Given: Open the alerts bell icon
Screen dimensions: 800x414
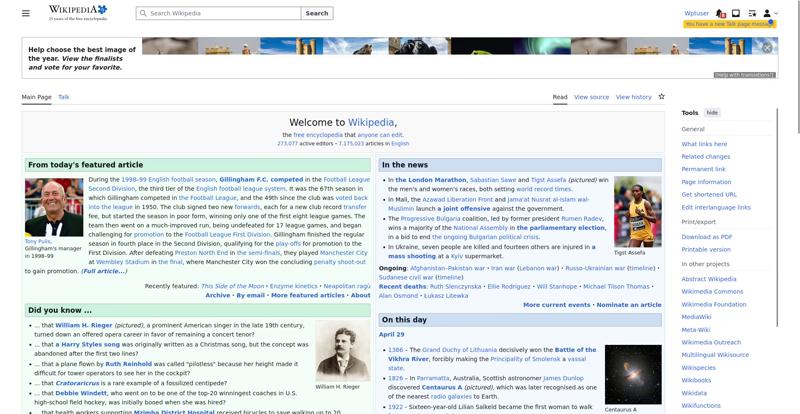Looking at the screenshot, I should click(x=721, y=13).
